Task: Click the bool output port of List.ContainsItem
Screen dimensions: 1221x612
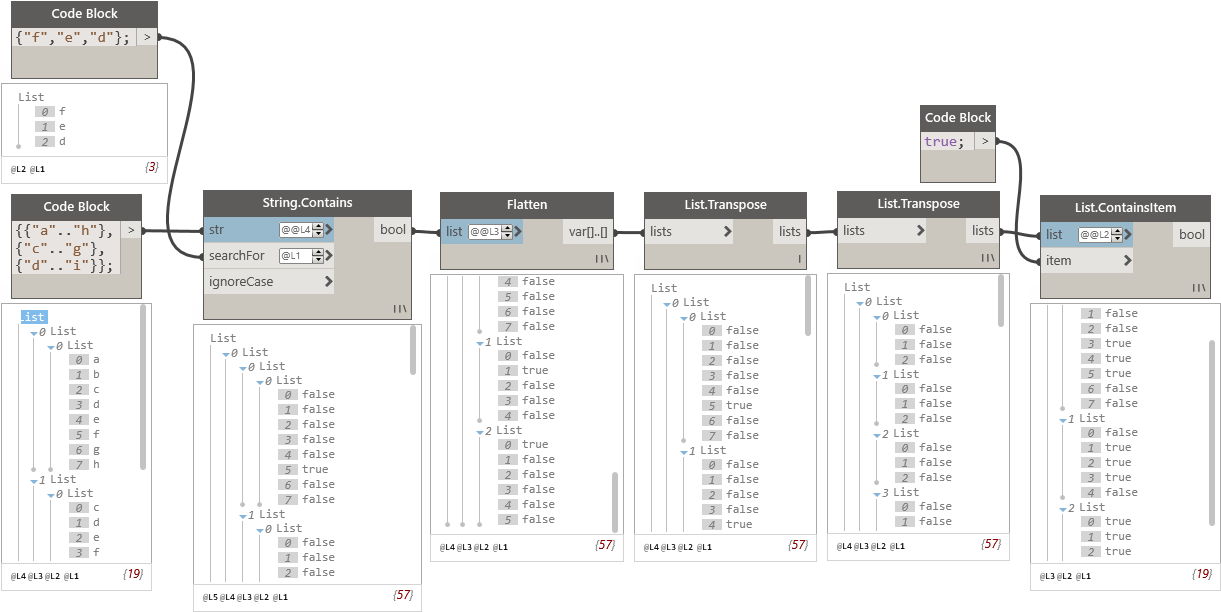Action: pos(1191,235)
